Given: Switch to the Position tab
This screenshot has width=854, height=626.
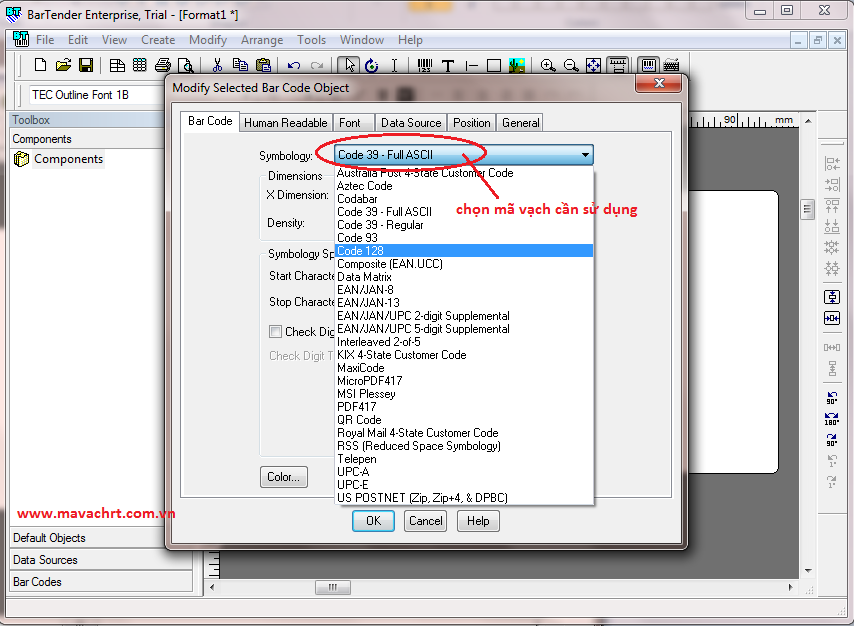Looking at the screenshot, I should pyautogui.click(x=472, y=123).
